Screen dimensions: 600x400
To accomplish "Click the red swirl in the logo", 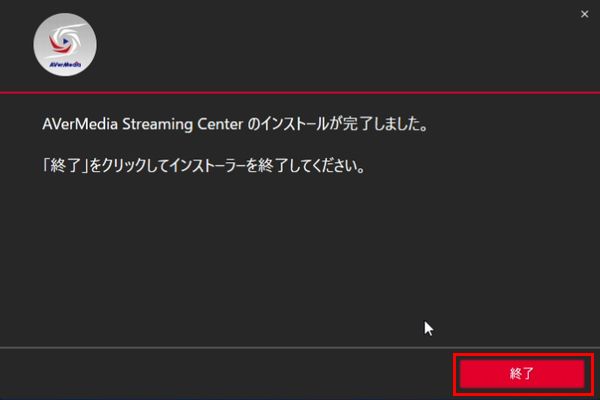I will click(x=58, y=44).
